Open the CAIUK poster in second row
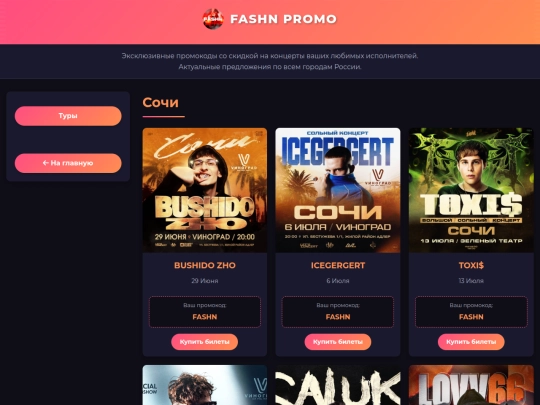The height and width of the screenshot is (405, 540). click(338, 385)
